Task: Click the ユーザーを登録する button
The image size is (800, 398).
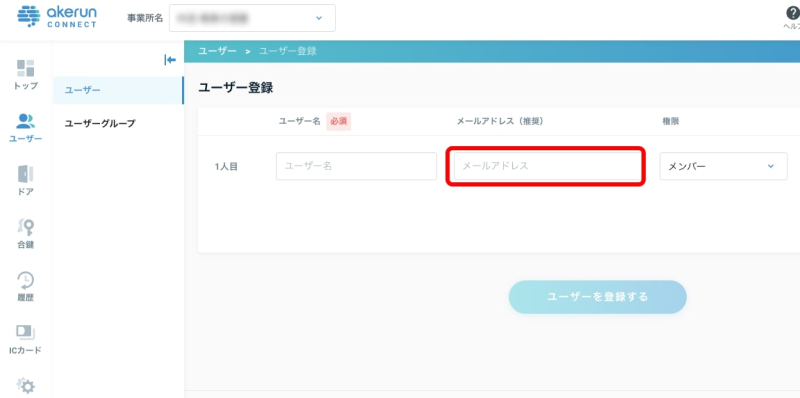Action: 597,296
